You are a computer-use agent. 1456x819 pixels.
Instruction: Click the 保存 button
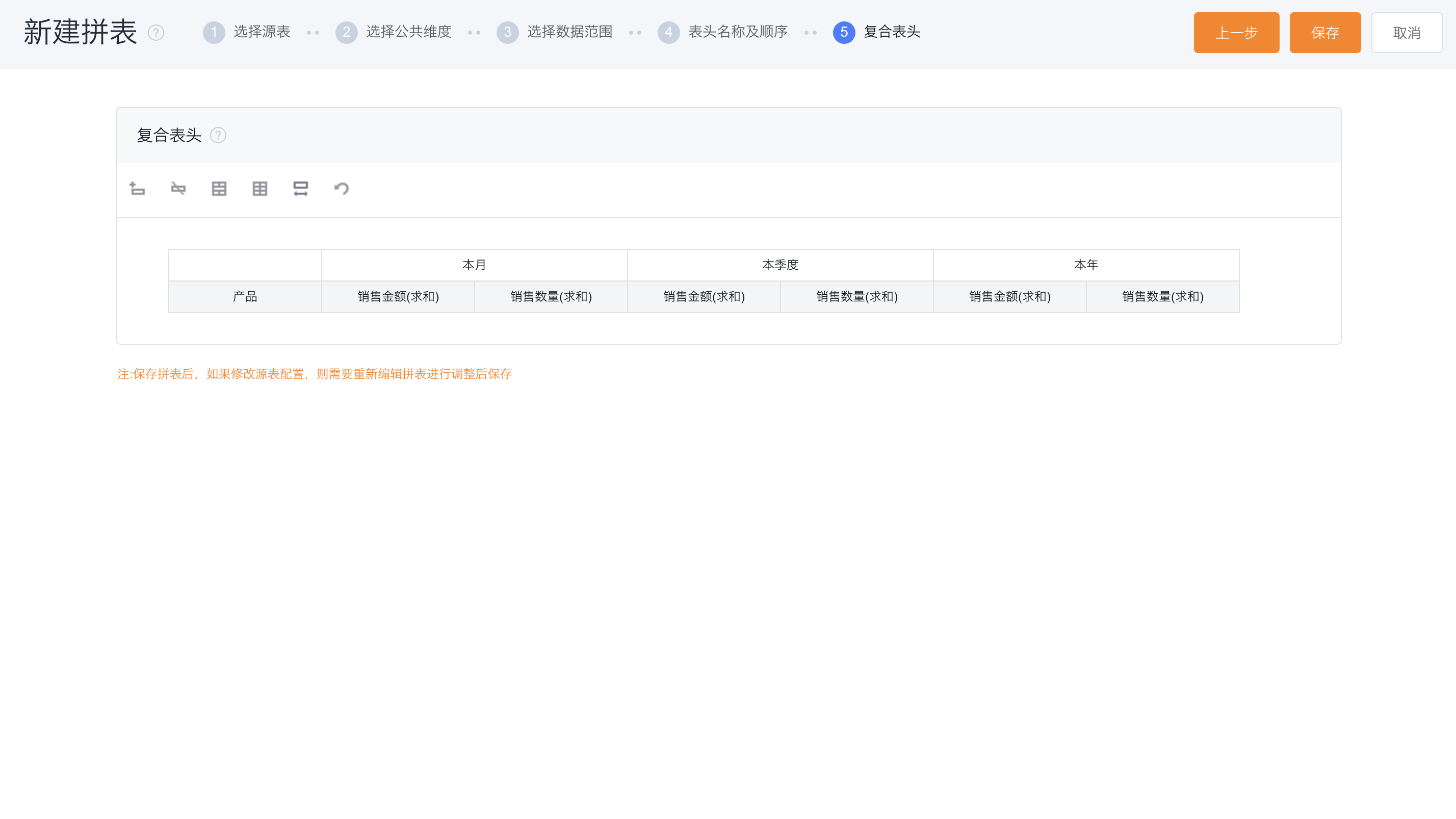point(1325,33)
